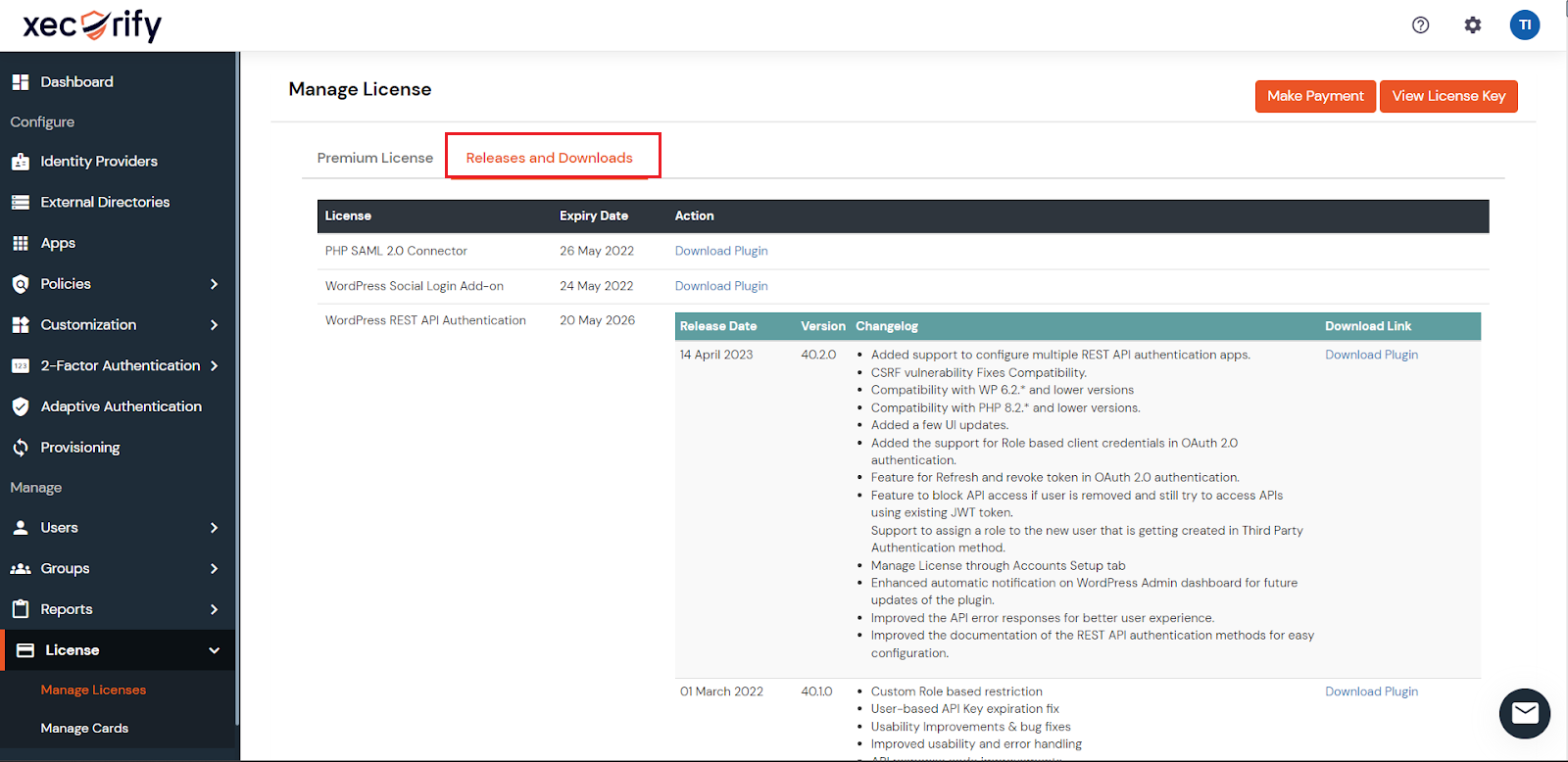Select the WordPress REST API Authentication row
Image resolution: width=1568 pixels, height=762 pixels.
click(x=425, y=320)
